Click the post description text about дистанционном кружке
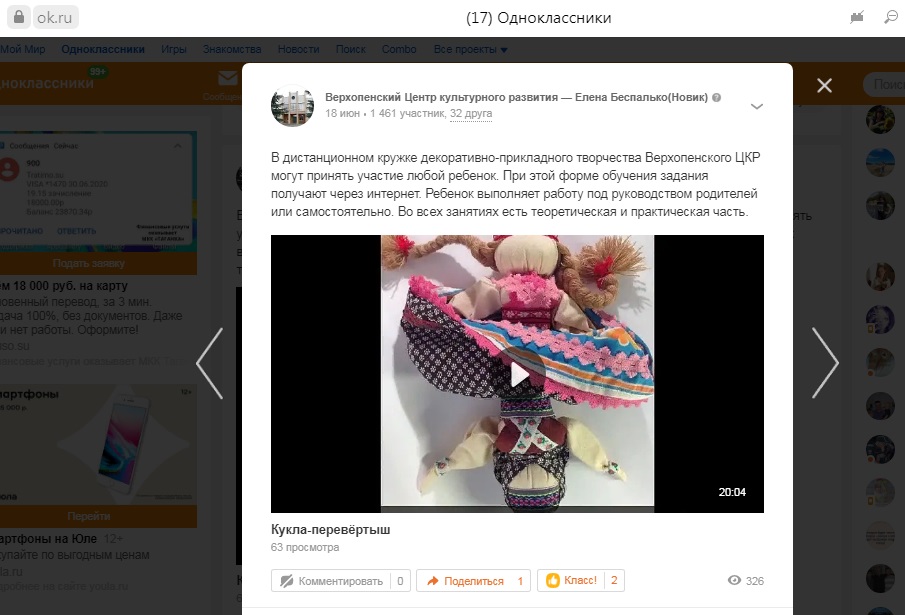The width and height of the screenshot is (905, 615). 515,185
